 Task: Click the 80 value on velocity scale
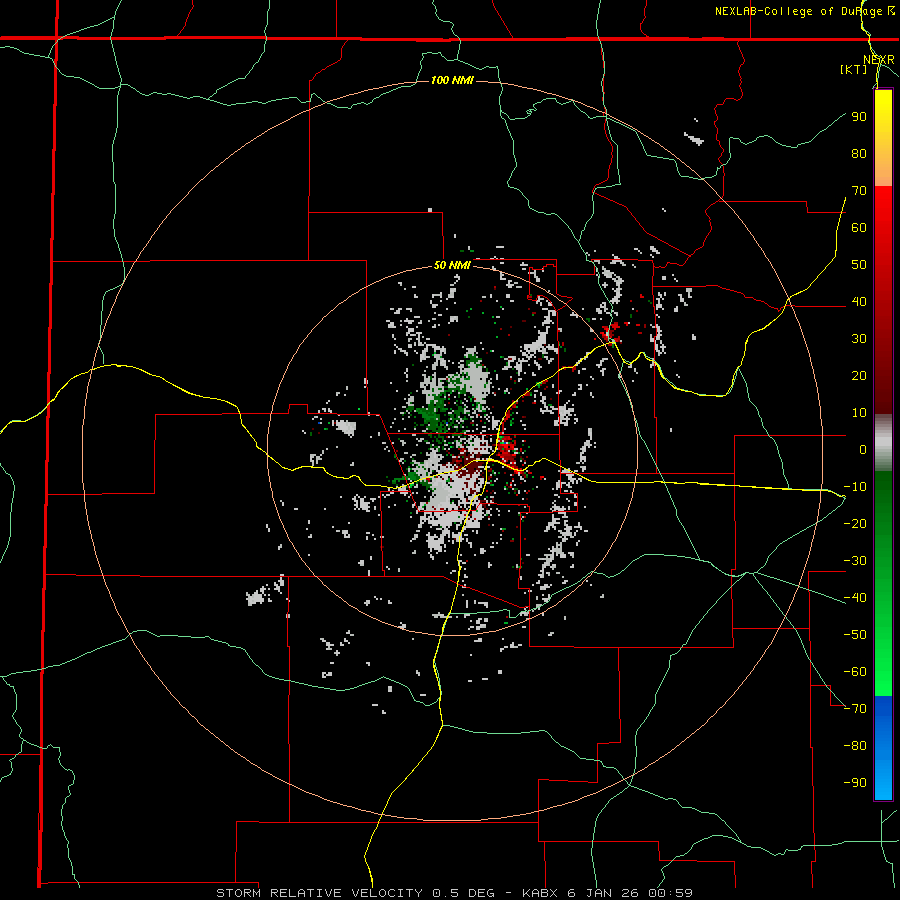(859, 153)
